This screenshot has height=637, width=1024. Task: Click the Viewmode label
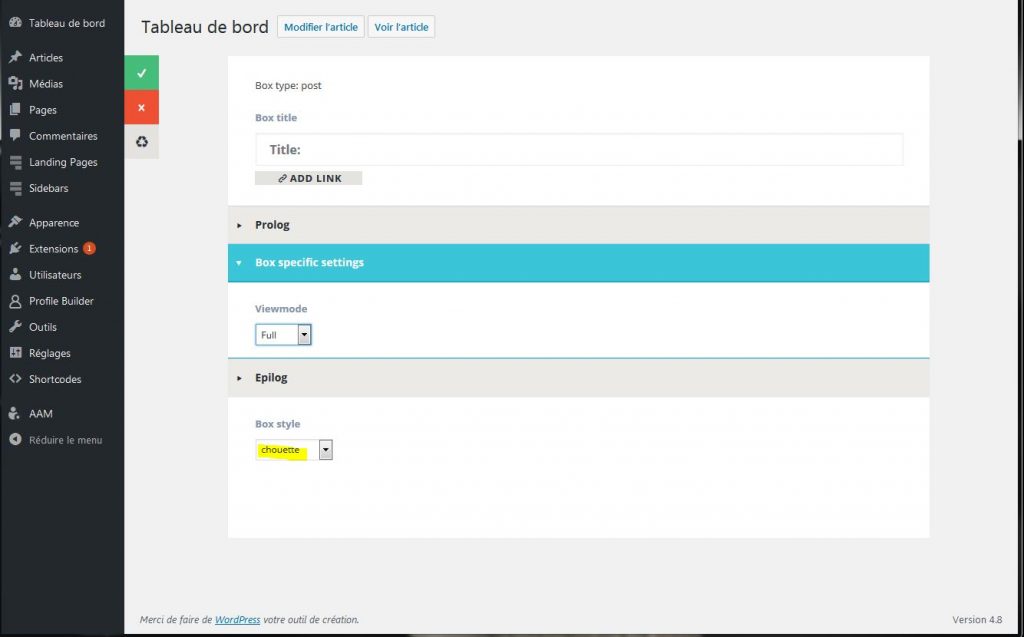281,309
